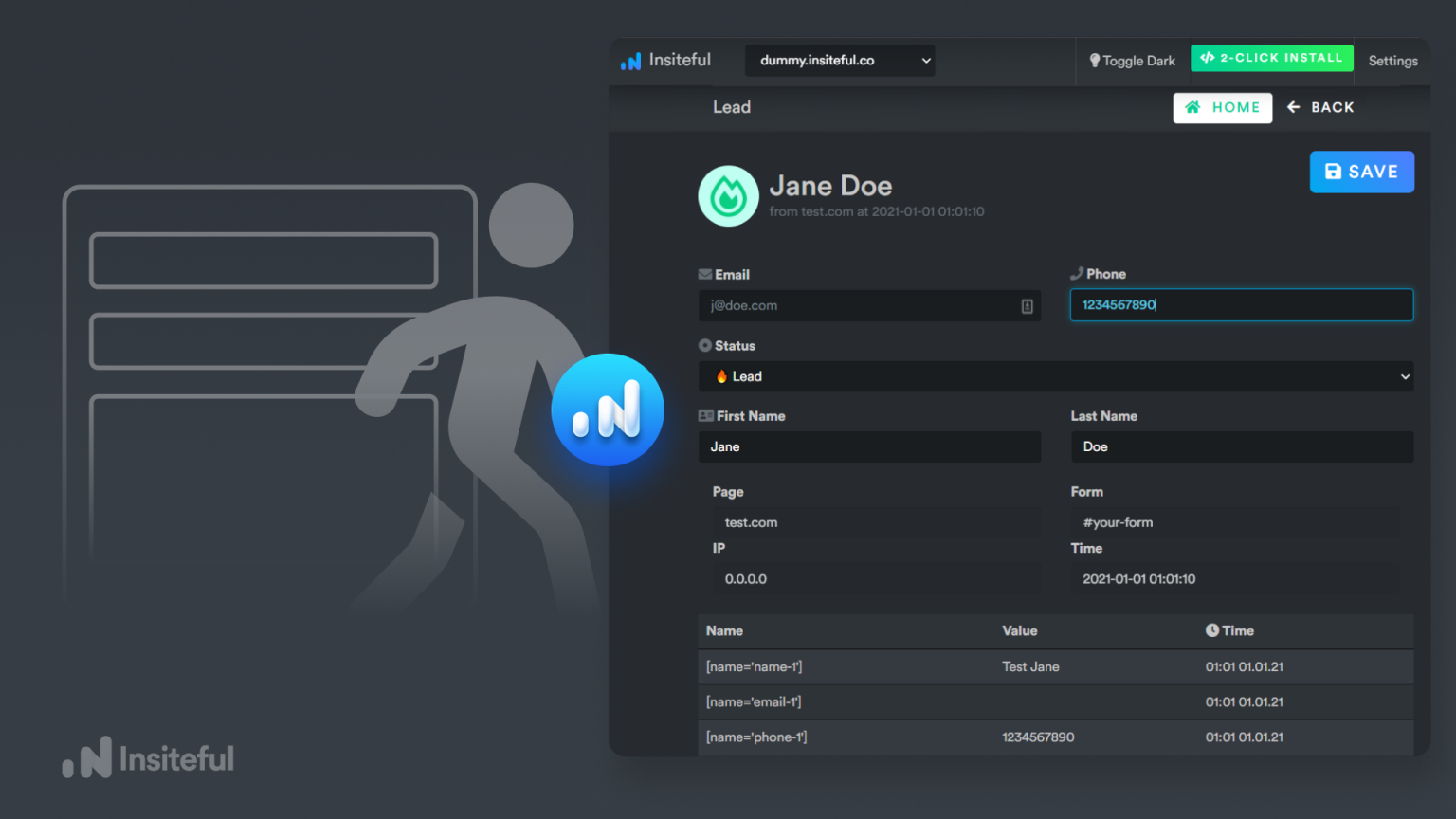Click the large blue Insiteful app badge
This screenshot has width=1456, height=819.
point(608,409)
